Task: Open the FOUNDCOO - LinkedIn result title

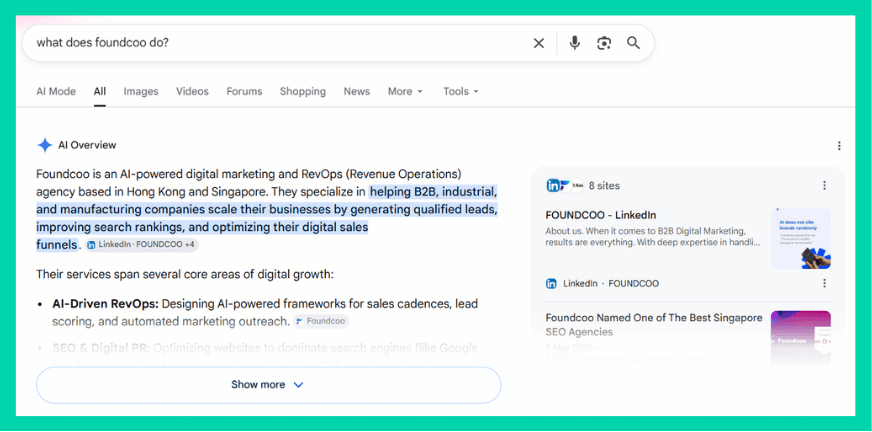Action: point(601,215)
